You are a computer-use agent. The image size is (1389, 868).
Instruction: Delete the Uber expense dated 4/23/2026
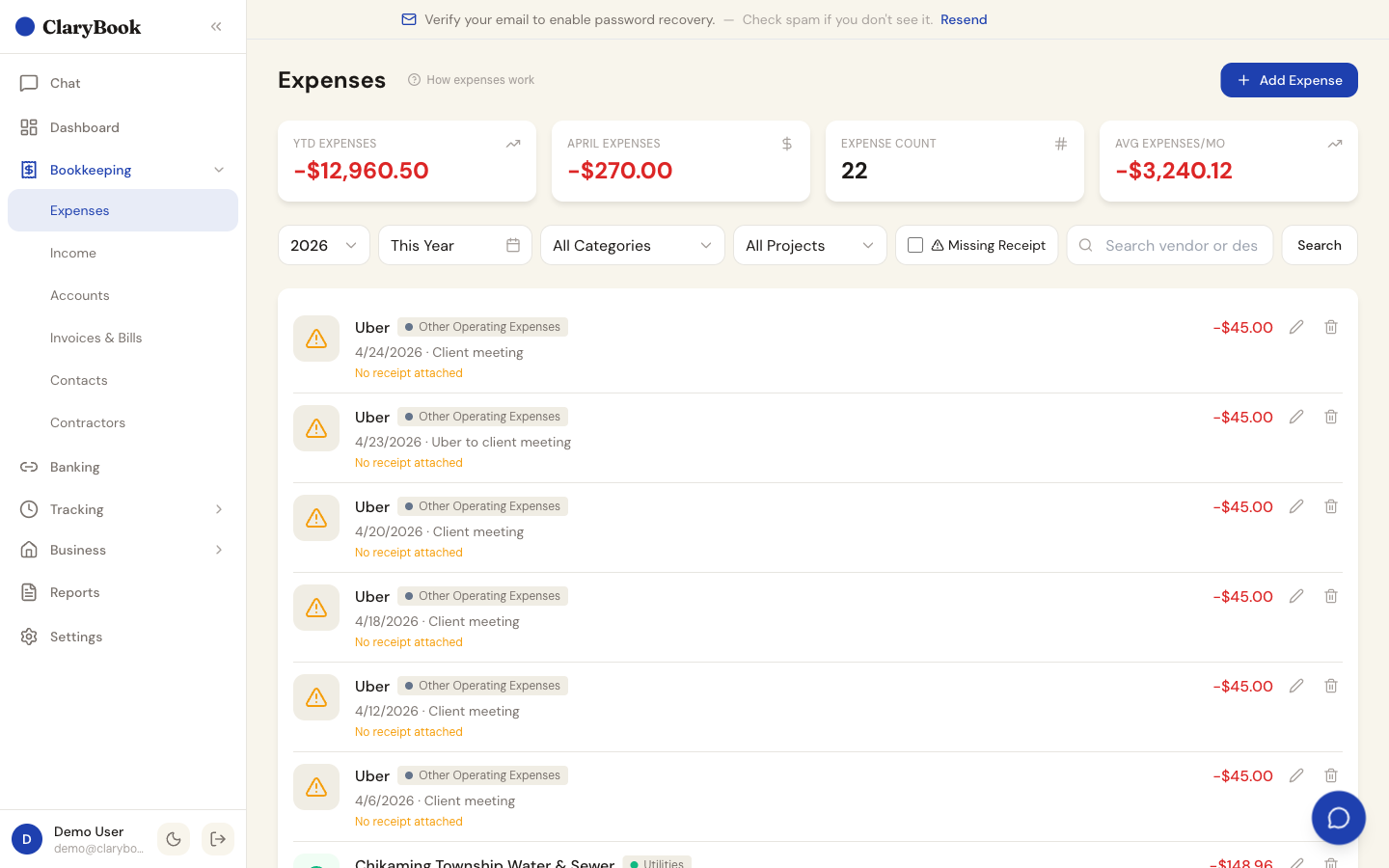[1330, 417]
